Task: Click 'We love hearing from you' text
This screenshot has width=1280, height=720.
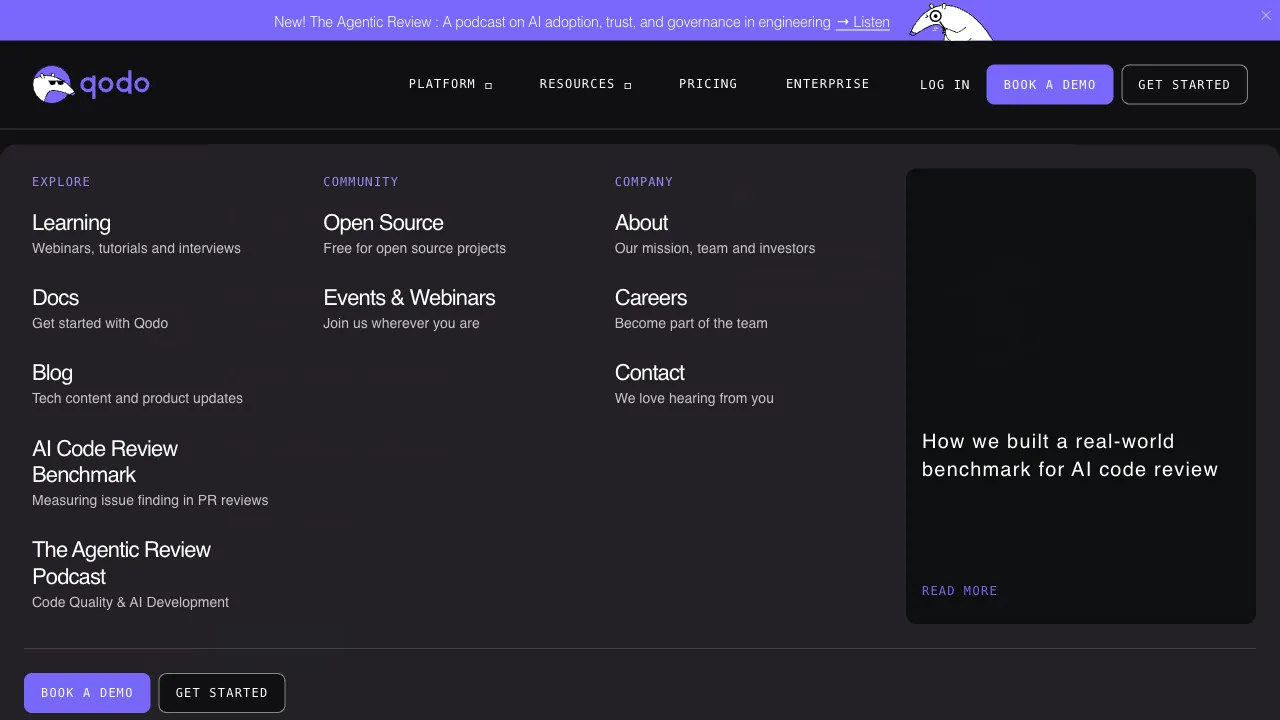Action: (x=694, y=398)
